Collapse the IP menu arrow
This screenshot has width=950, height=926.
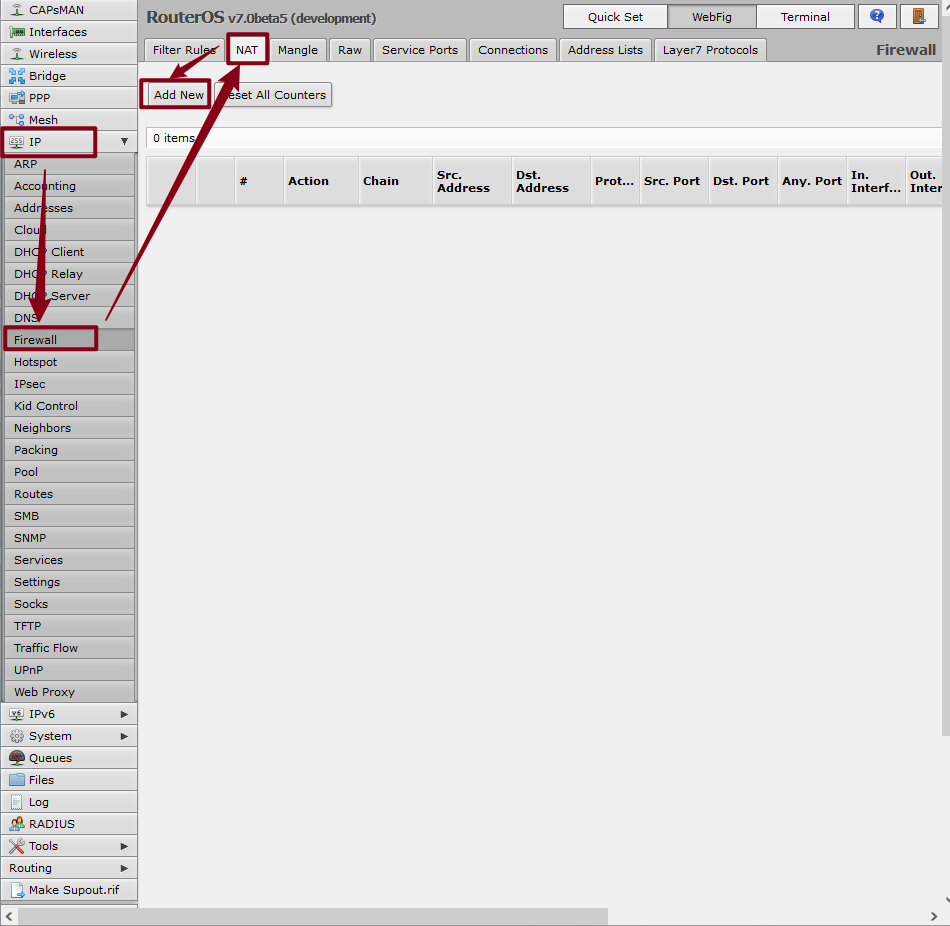pos(124,142)
